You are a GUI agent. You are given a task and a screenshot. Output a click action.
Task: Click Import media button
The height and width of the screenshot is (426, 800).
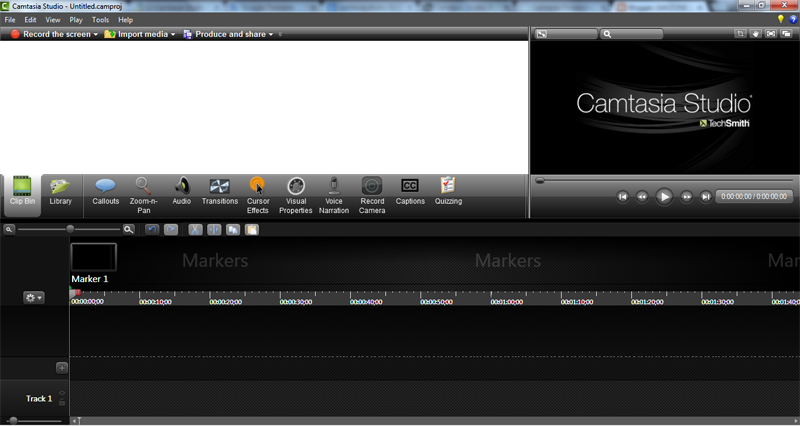[x=136, y=34]
